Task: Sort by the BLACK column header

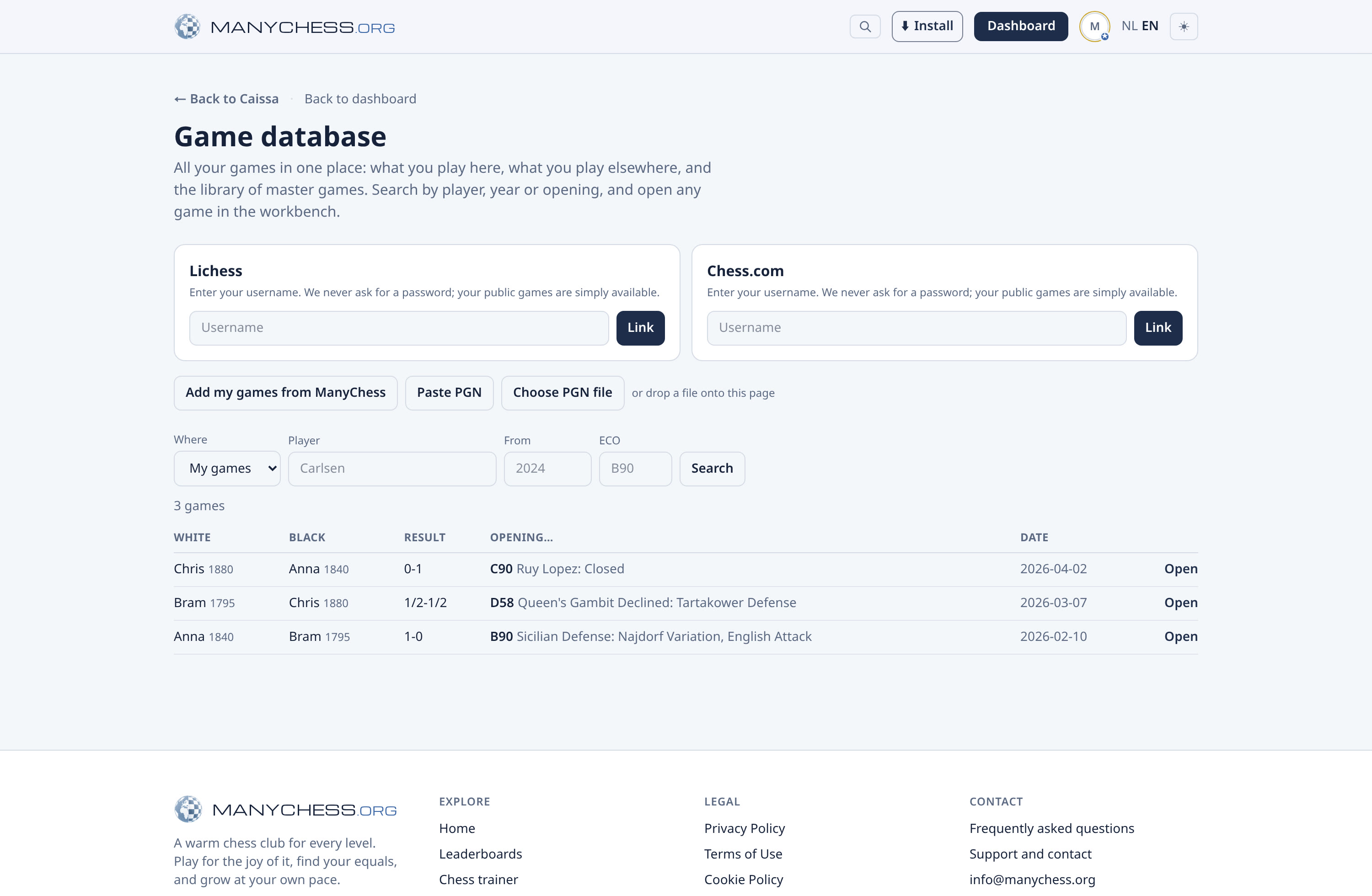Action: [x=307, y=538]
